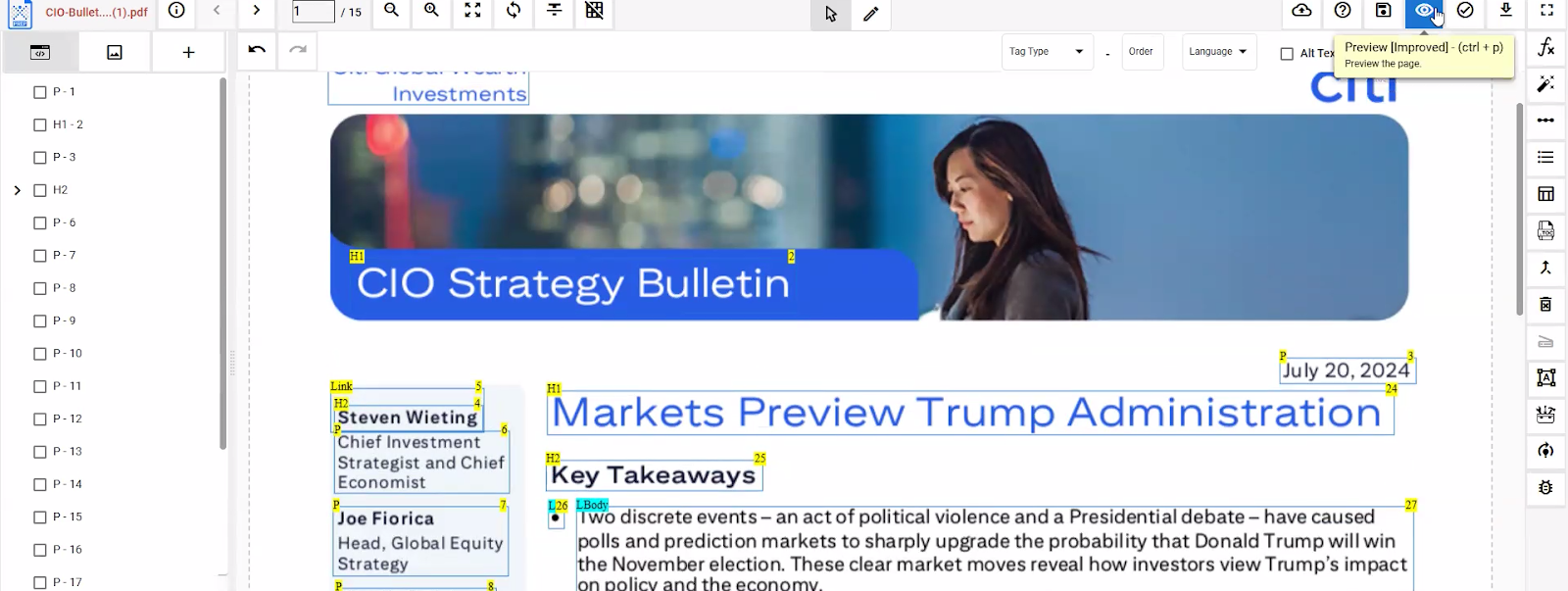Select the pencil draw tool
1568x591 pixels.
click(x=870, y=14)
